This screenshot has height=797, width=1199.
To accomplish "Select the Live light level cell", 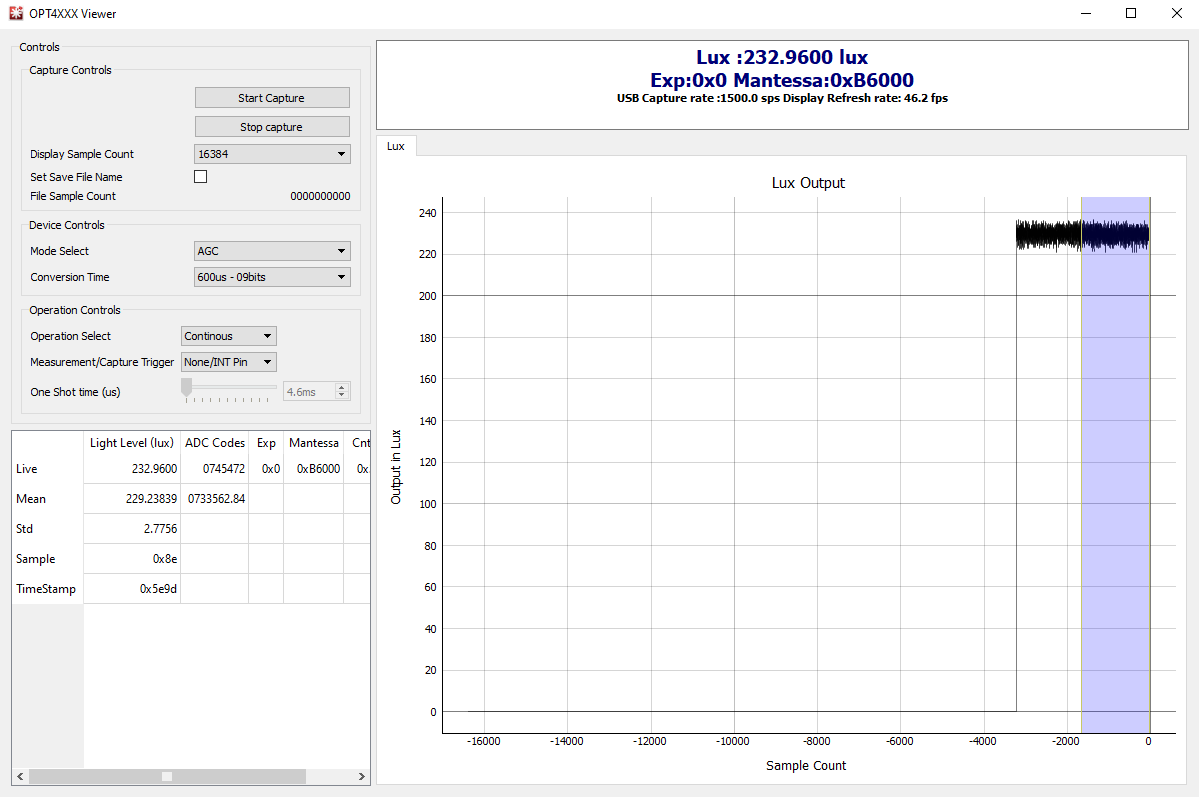I will (133, 469).
